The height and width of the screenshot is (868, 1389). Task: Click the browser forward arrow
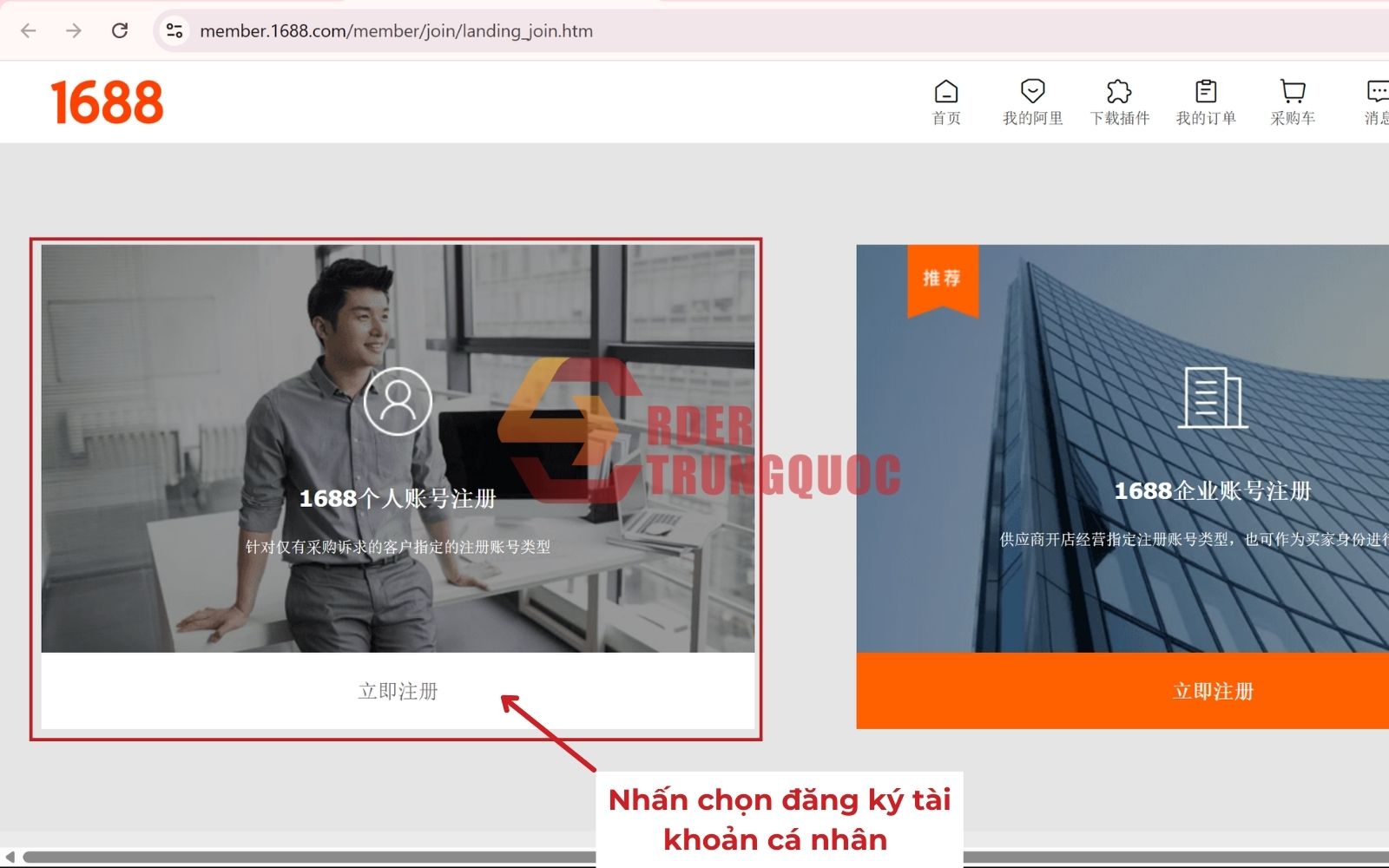[74, 31]
